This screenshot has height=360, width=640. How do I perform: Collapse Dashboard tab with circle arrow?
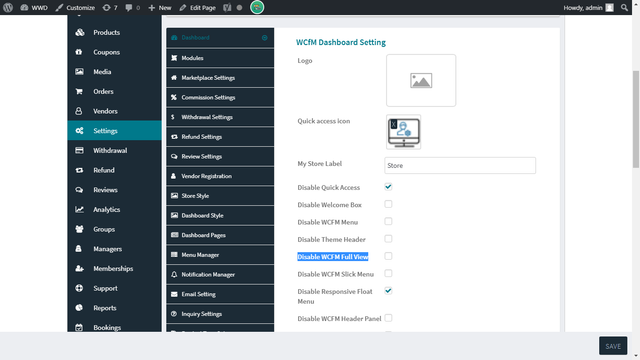pyautogui.click(x=264, y=38)
